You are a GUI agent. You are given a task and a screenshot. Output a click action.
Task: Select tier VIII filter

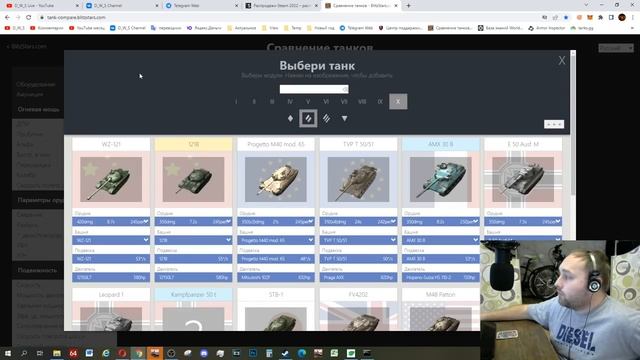[x=362, y=102]
